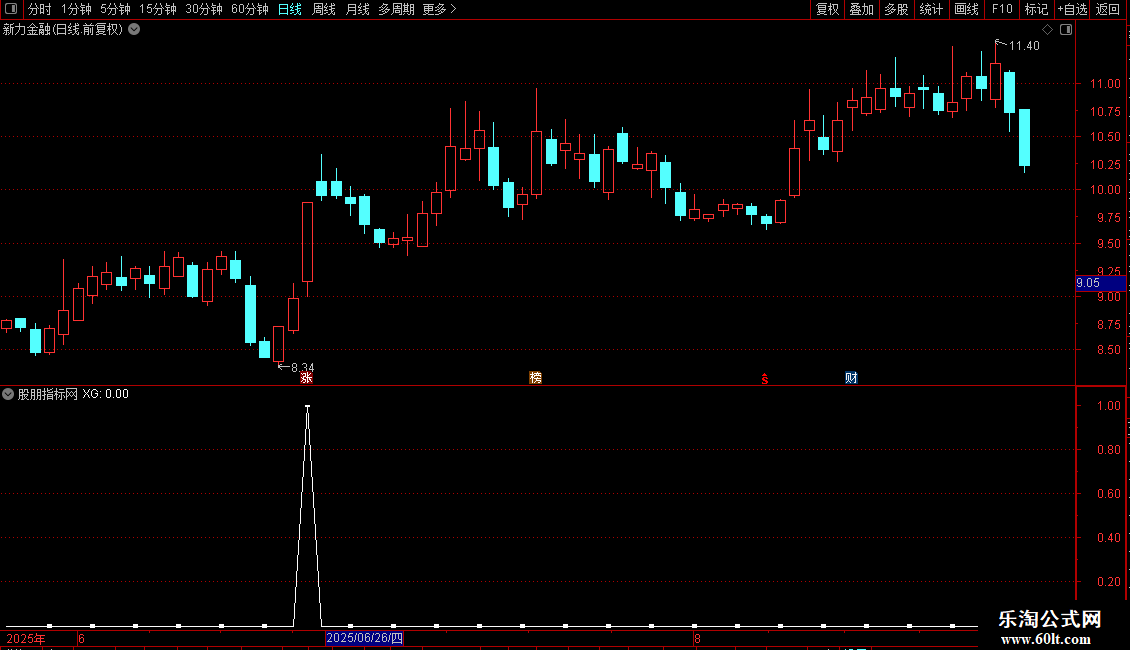This screenshot has height=650, width=1130.
Task: Expand the 更多 period options
Action: 440,9
